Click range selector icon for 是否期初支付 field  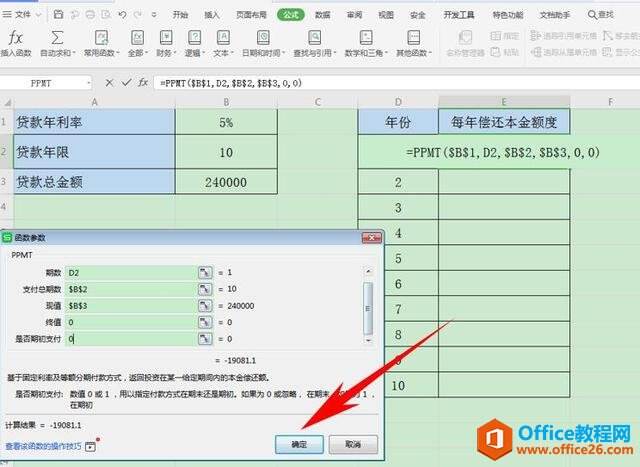point(205,339)
